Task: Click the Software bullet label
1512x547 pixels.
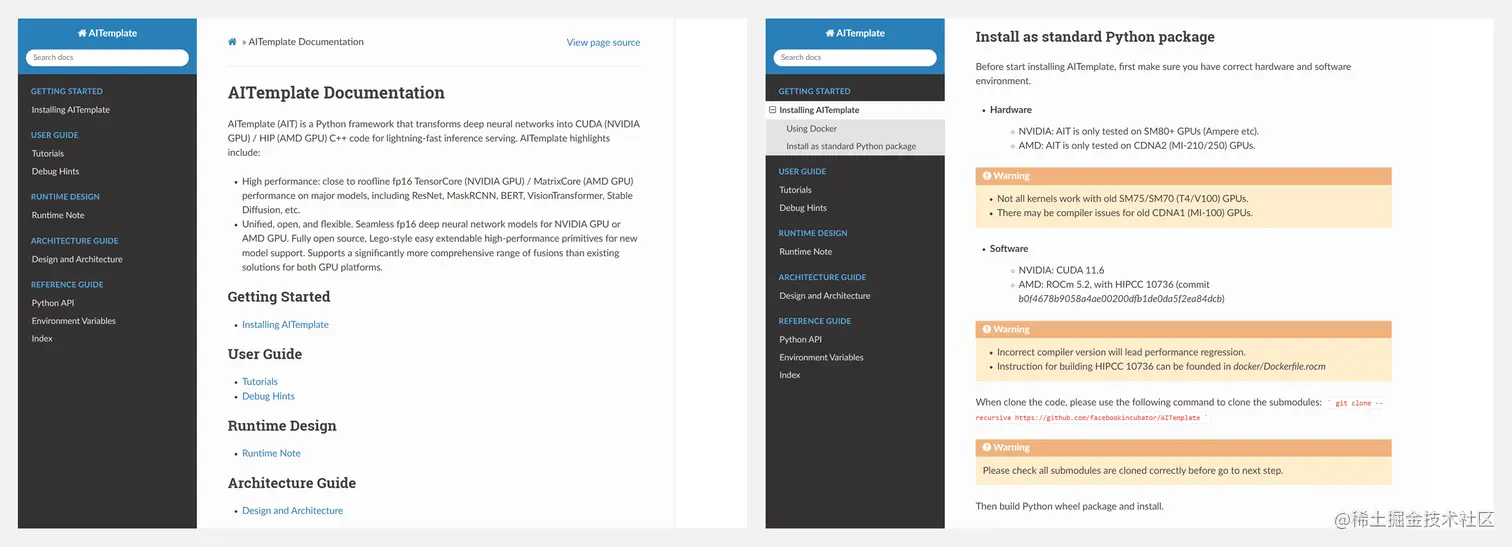Action: pos(1009,249)
